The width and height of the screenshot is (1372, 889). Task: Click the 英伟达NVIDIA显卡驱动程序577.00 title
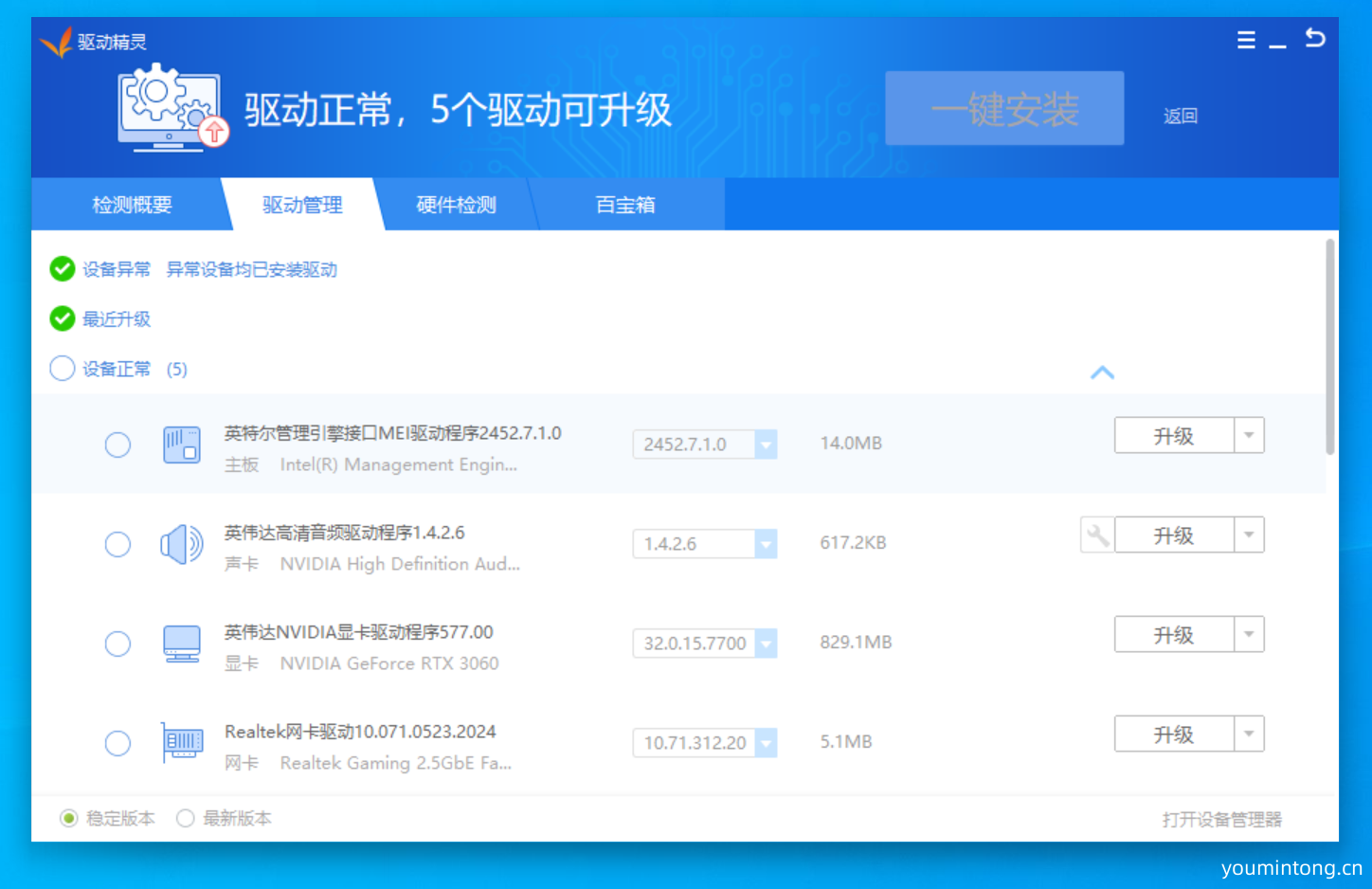[x=359, y=631]
